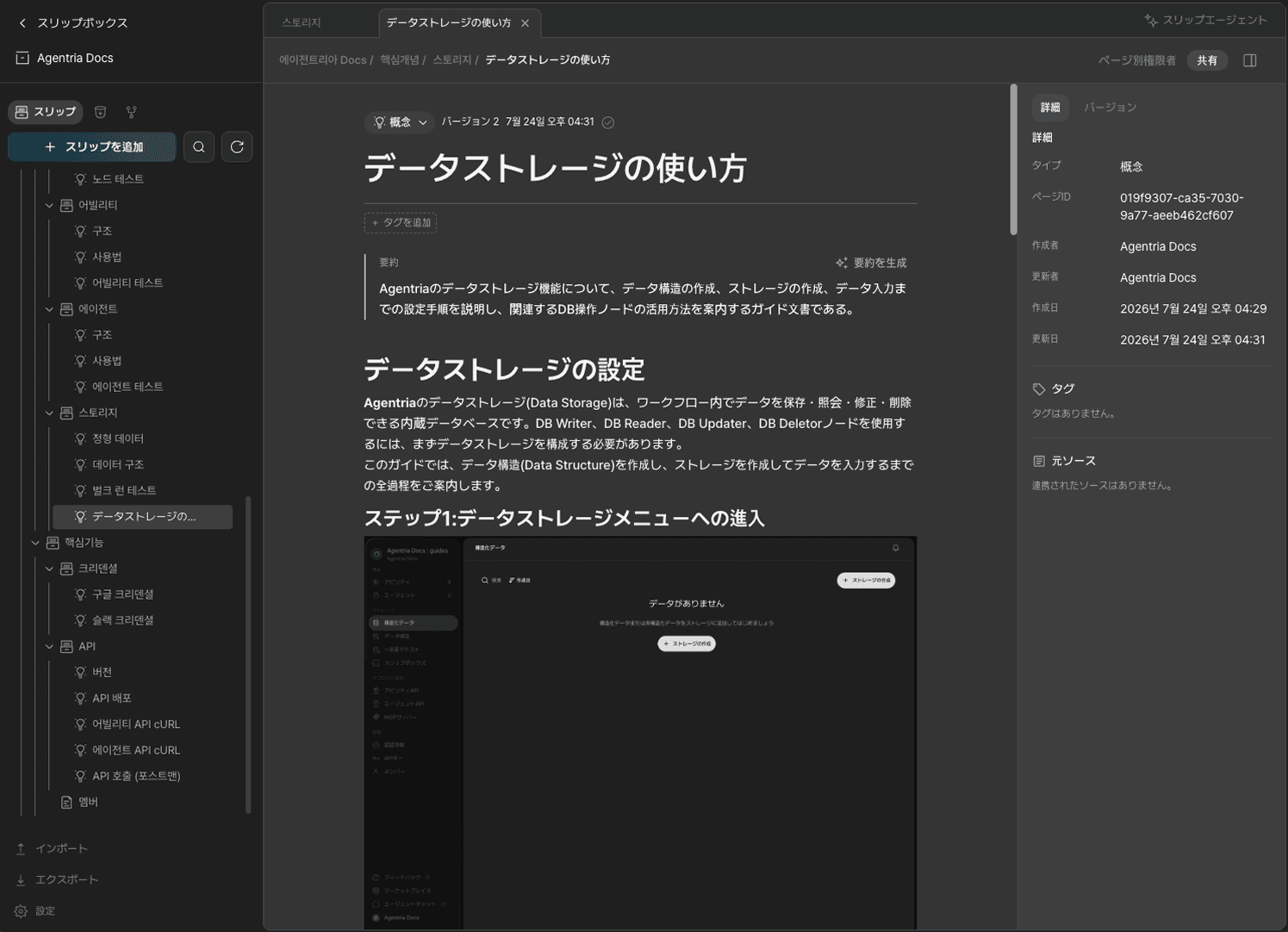The height and width of the screenshot is (932, 1288).
Task: Click the version status check circle icon
Action: click(x=608, y=122)
